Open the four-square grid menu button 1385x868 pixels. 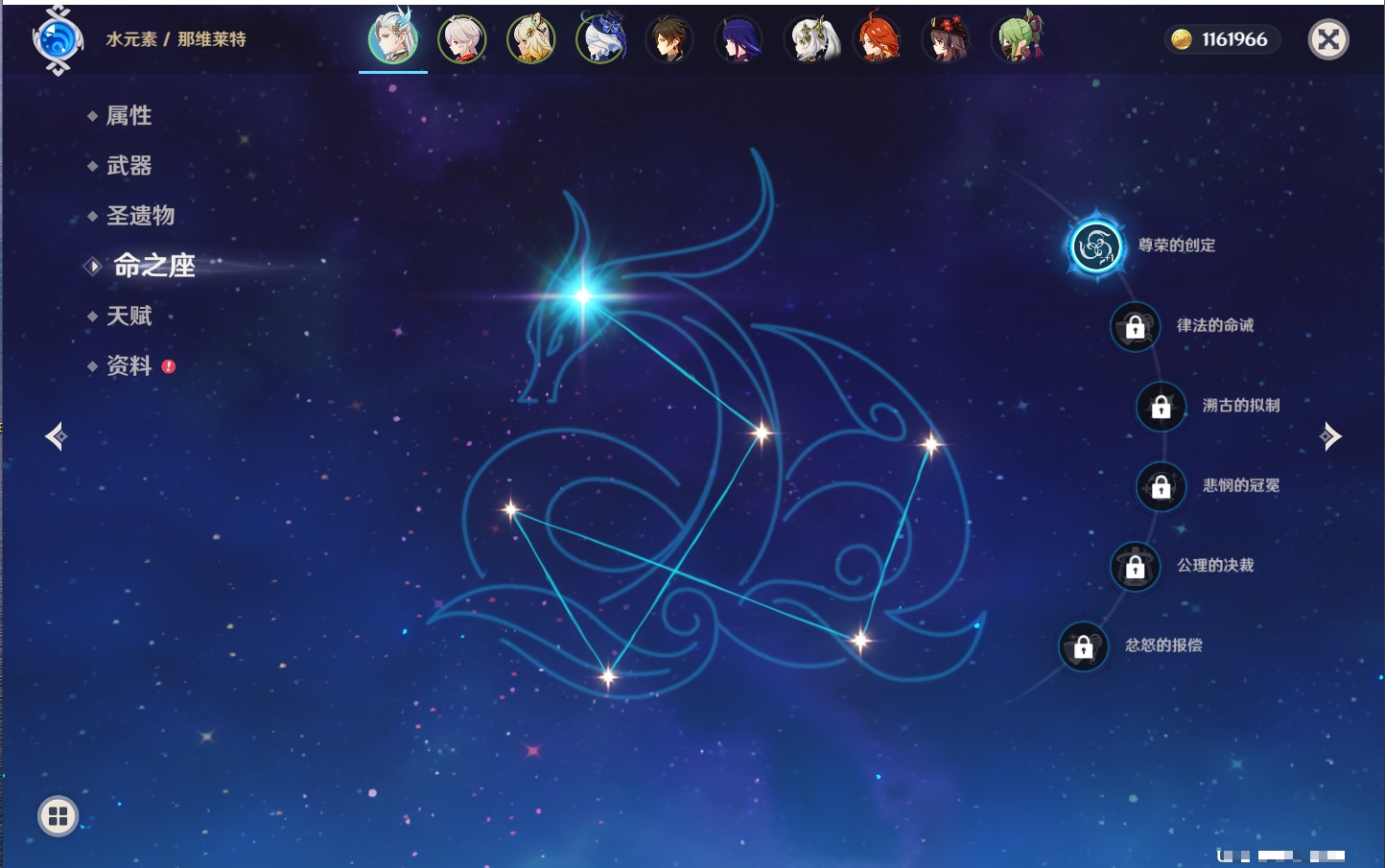(x=58, y=816)
